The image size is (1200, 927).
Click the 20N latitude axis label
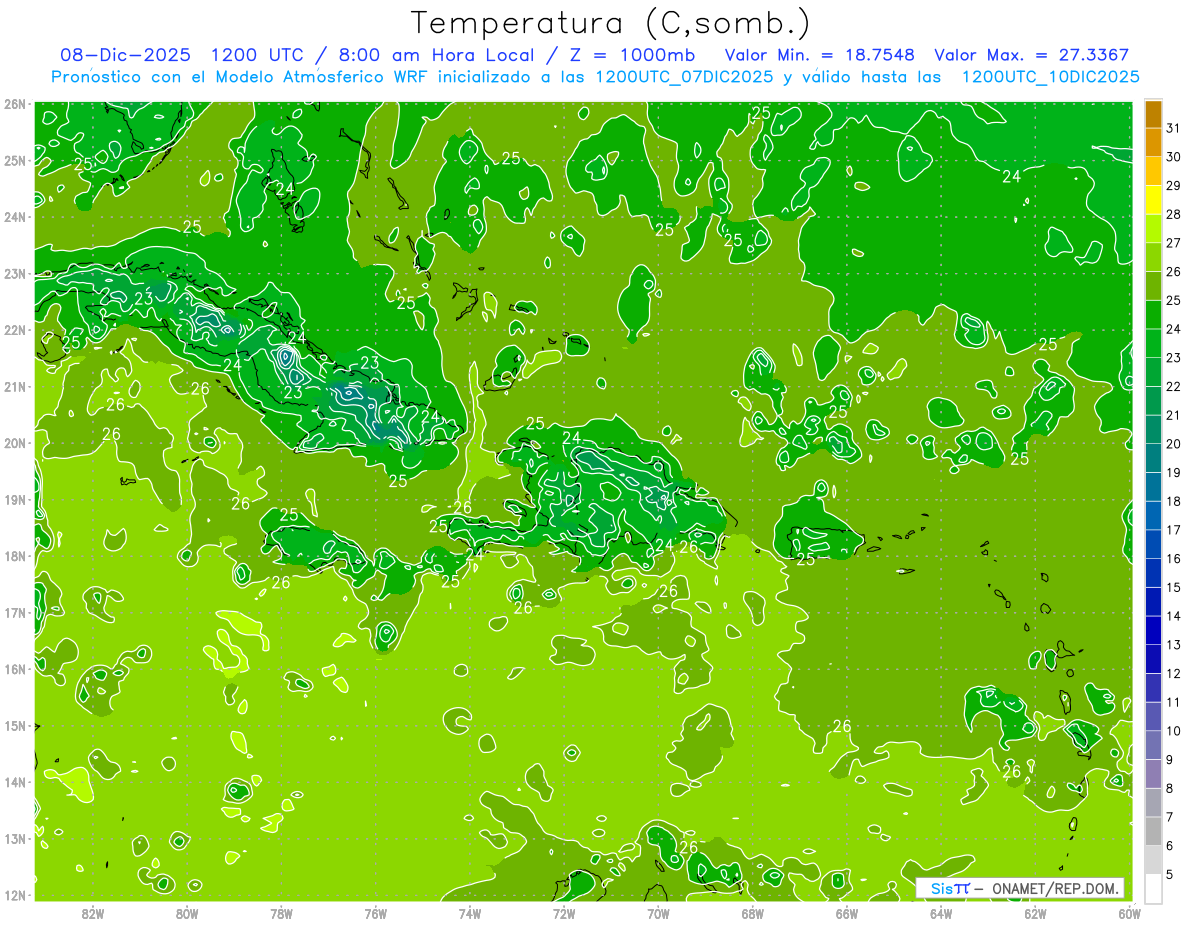click(x=14, y=443)
